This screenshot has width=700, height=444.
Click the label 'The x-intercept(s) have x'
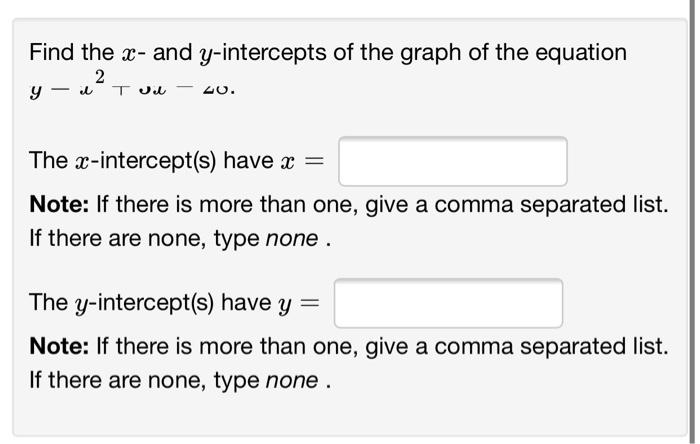pos(162,161)
